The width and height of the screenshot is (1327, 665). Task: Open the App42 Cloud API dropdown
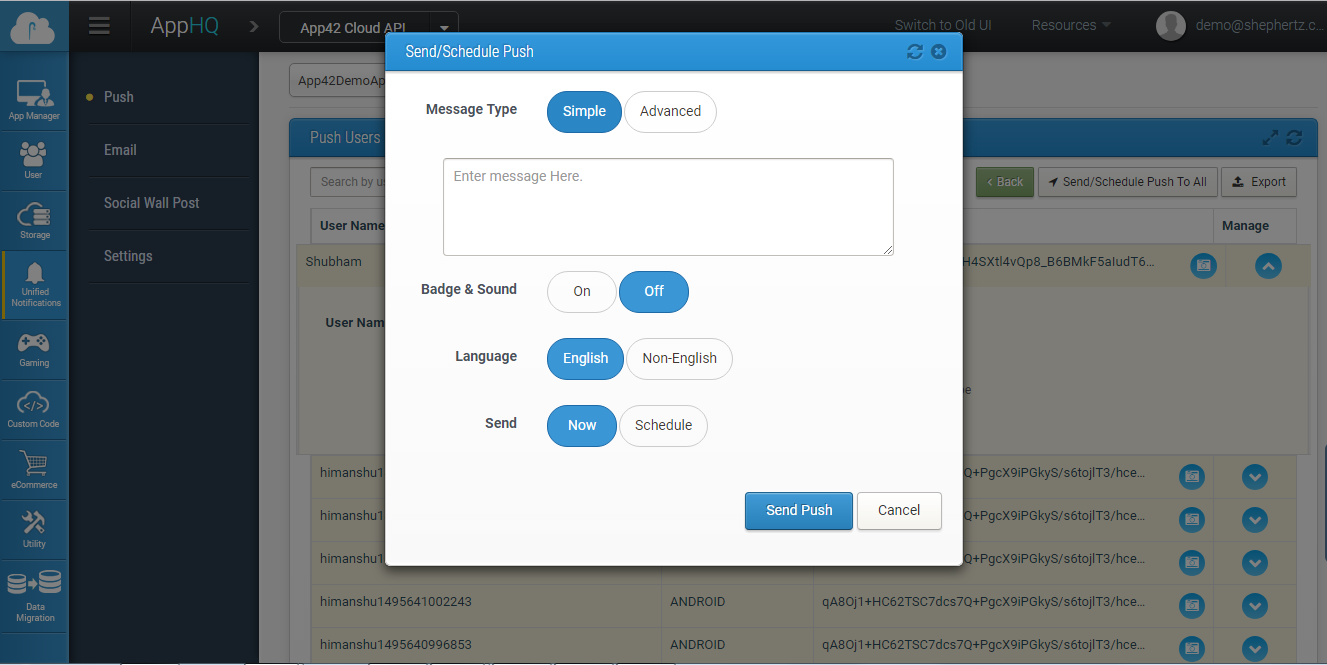coord(443,28)
